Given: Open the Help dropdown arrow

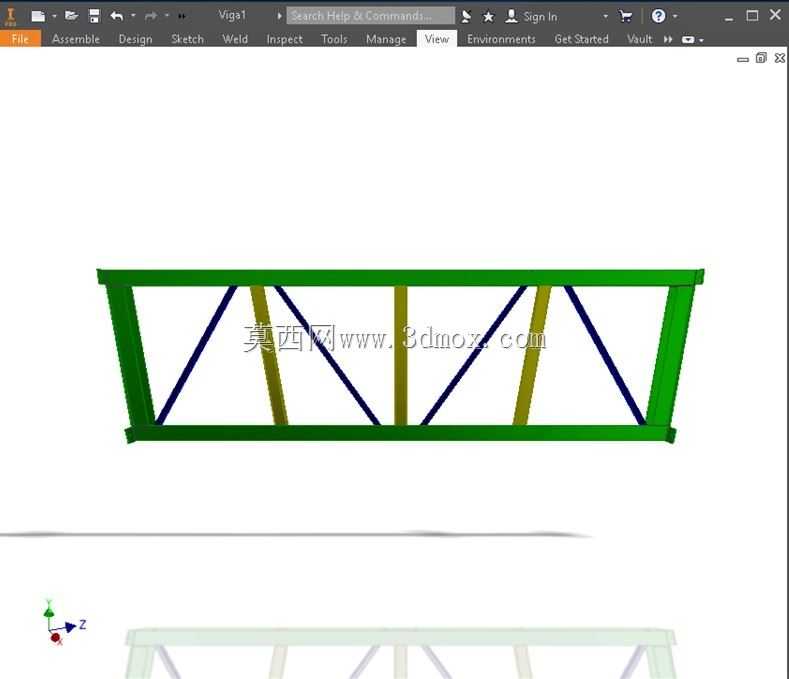Looking at the screenshot, I should click(x=675, y=16).
